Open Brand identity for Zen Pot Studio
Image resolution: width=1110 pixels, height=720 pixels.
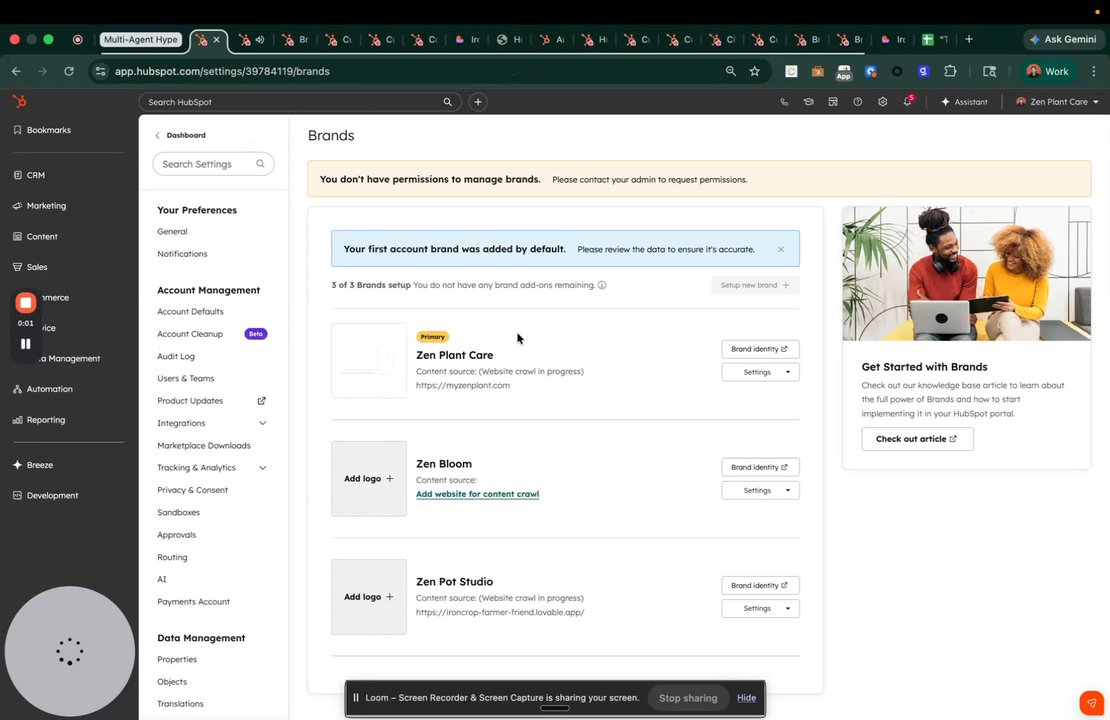pyautogui.click(x=760, y=585)
